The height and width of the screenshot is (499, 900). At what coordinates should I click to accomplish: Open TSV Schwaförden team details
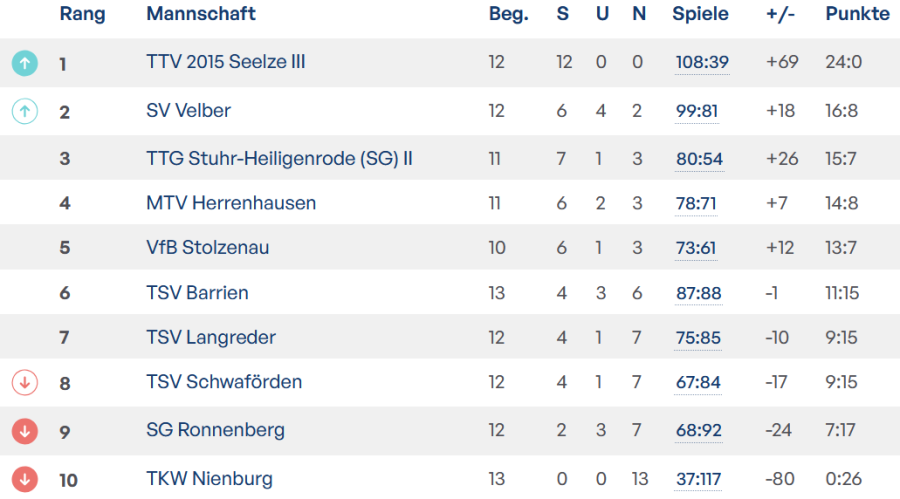click(224, 381)
